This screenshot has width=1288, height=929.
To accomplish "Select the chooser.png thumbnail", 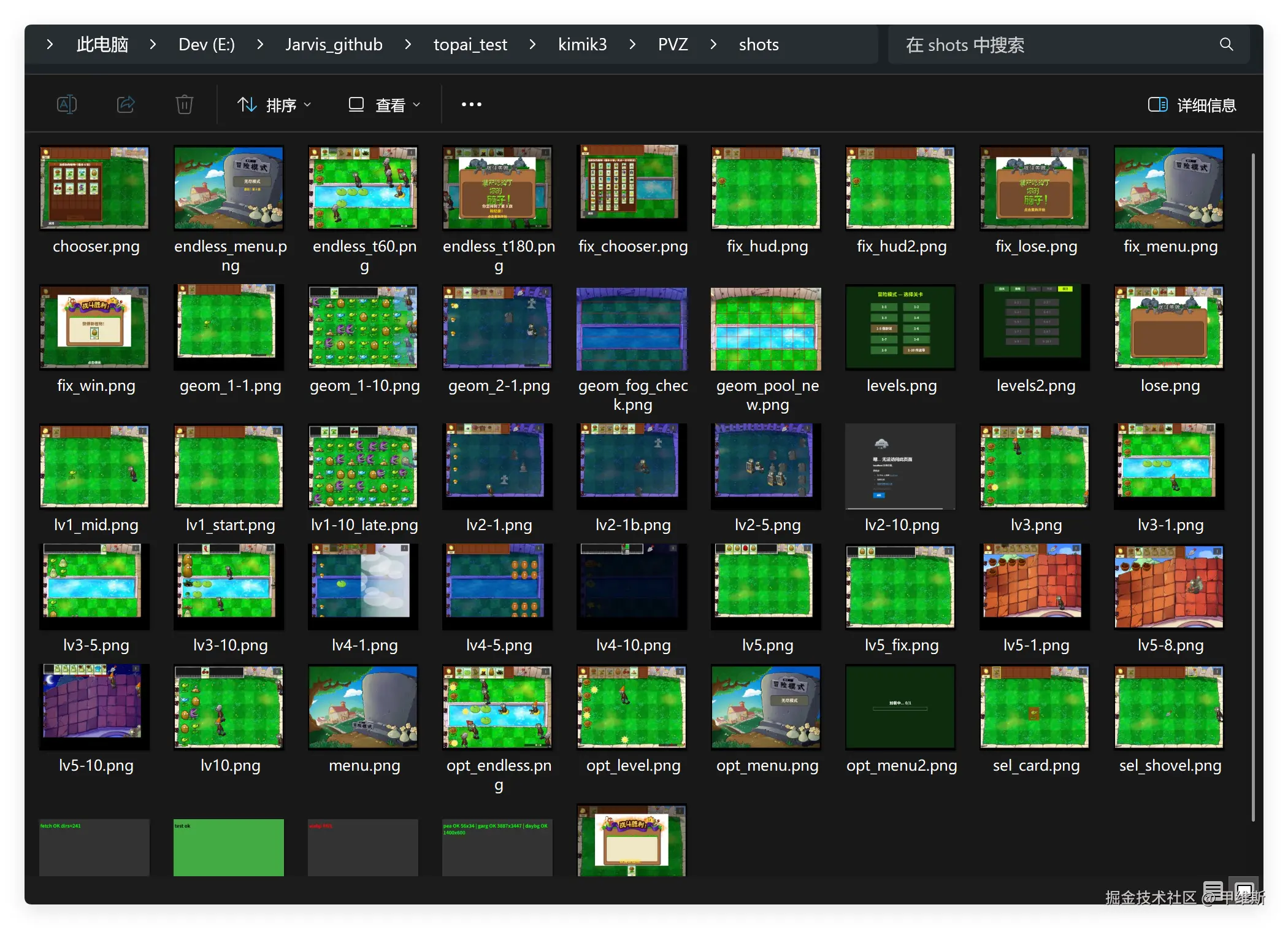I will (x=94, y=188).
